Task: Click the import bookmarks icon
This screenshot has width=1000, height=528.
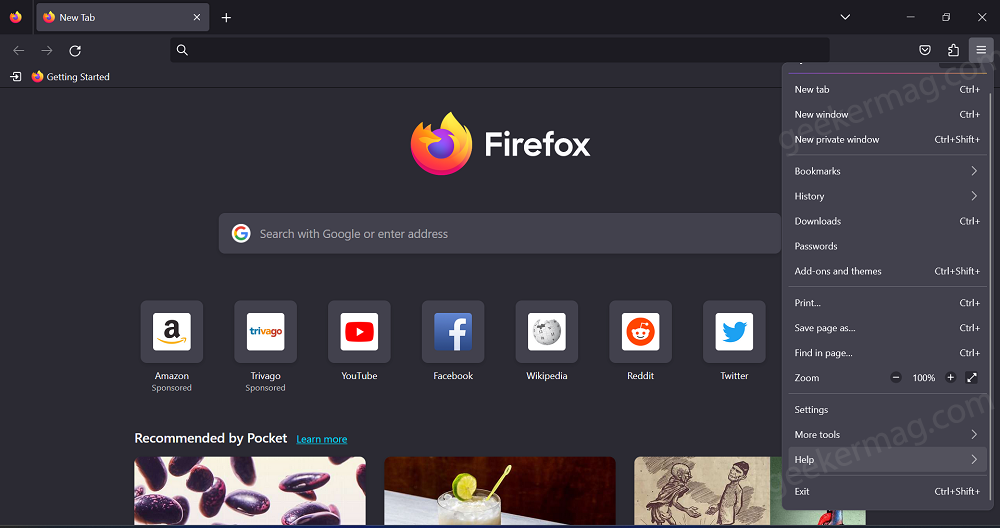Action: click(16, 77)
